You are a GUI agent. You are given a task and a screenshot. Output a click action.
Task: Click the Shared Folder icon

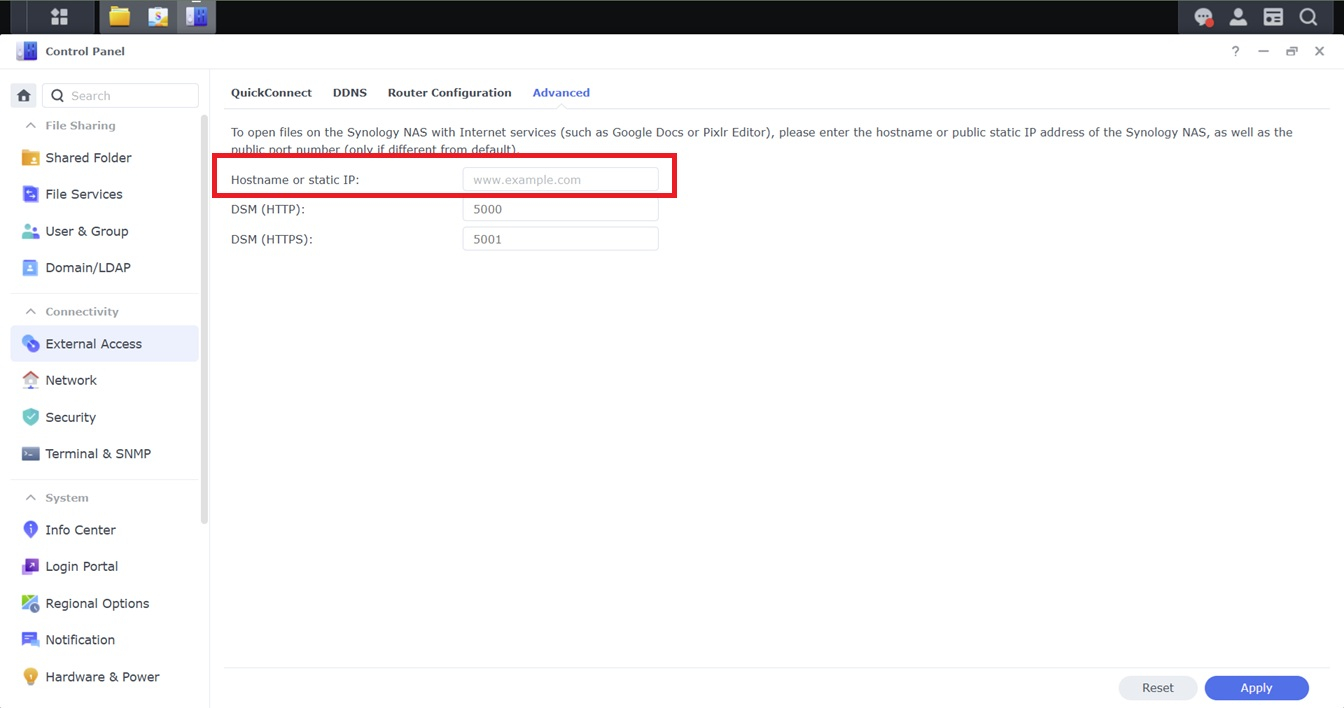(30, 158)
